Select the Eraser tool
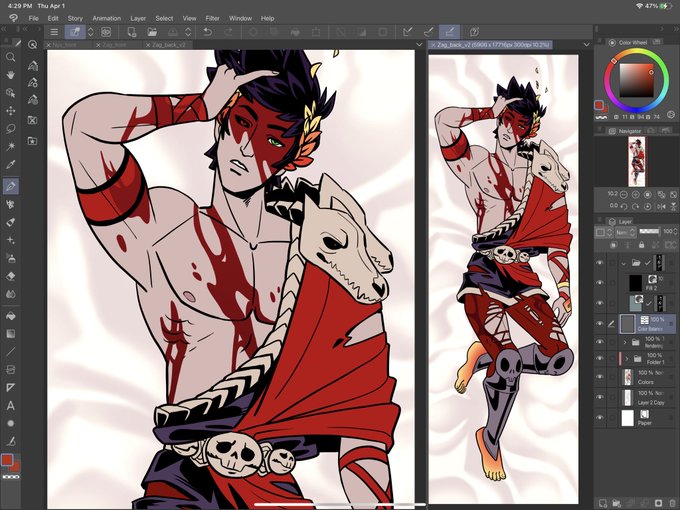 (x=10, y=276)
